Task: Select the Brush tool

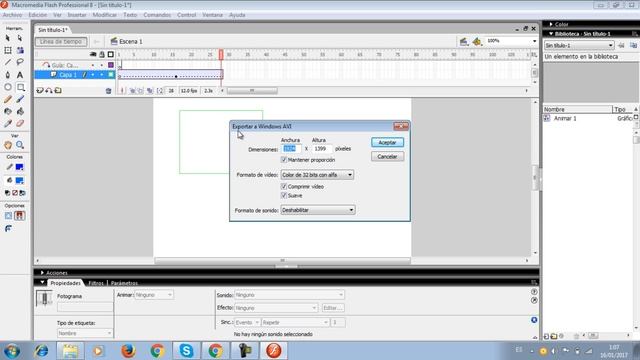Action: 20,99
